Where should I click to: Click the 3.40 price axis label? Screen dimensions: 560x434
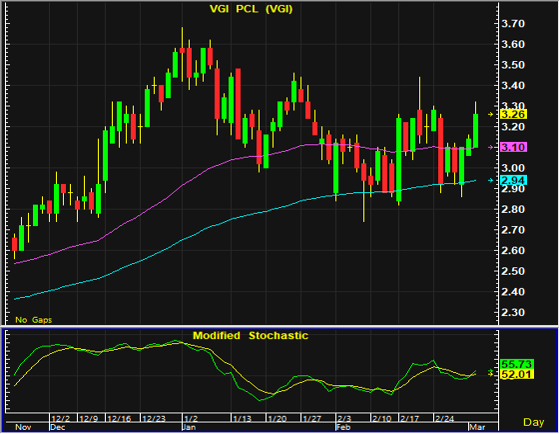pos(513,86)
